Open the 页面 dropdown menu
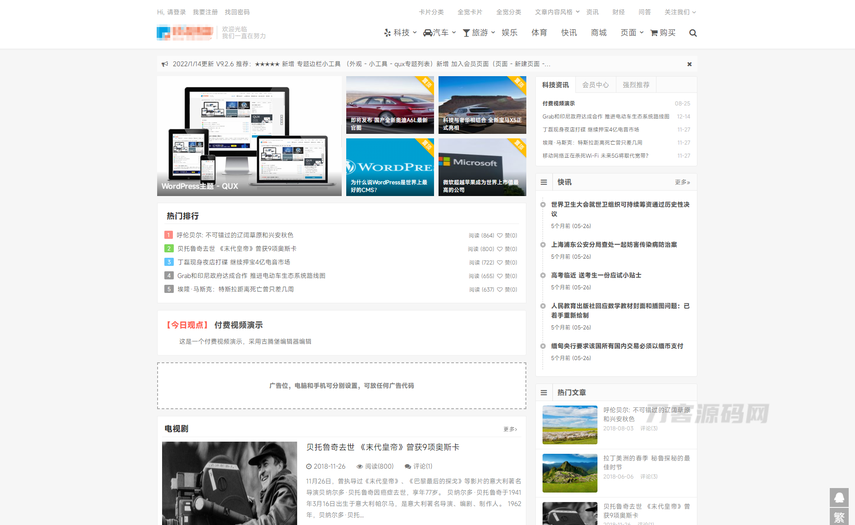The width and height of the screenshot is (855, 525). pyautogui.click(x=630, y=33)
